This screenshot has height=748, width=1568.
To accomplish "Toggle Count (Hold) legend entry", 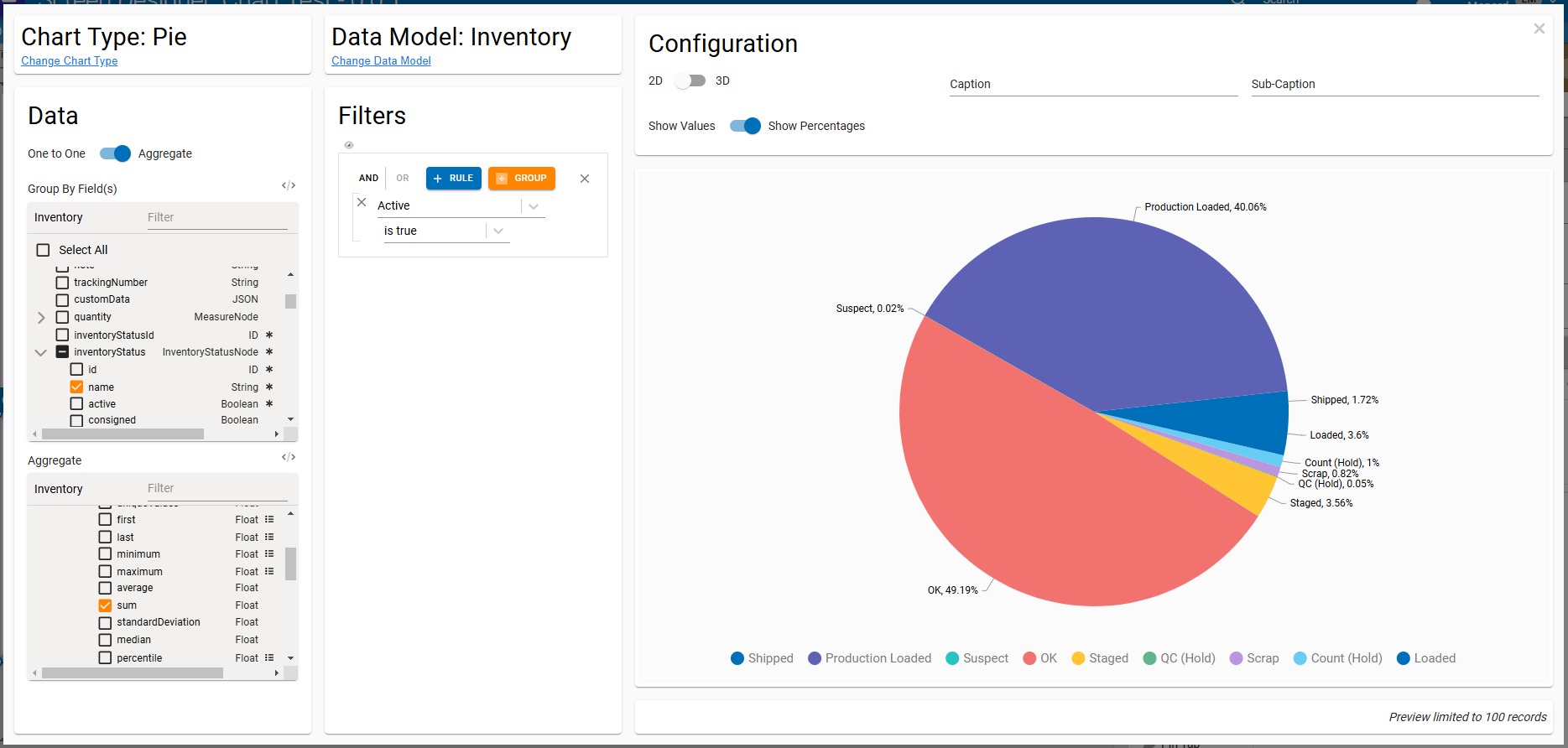I will pos(1338,658).
